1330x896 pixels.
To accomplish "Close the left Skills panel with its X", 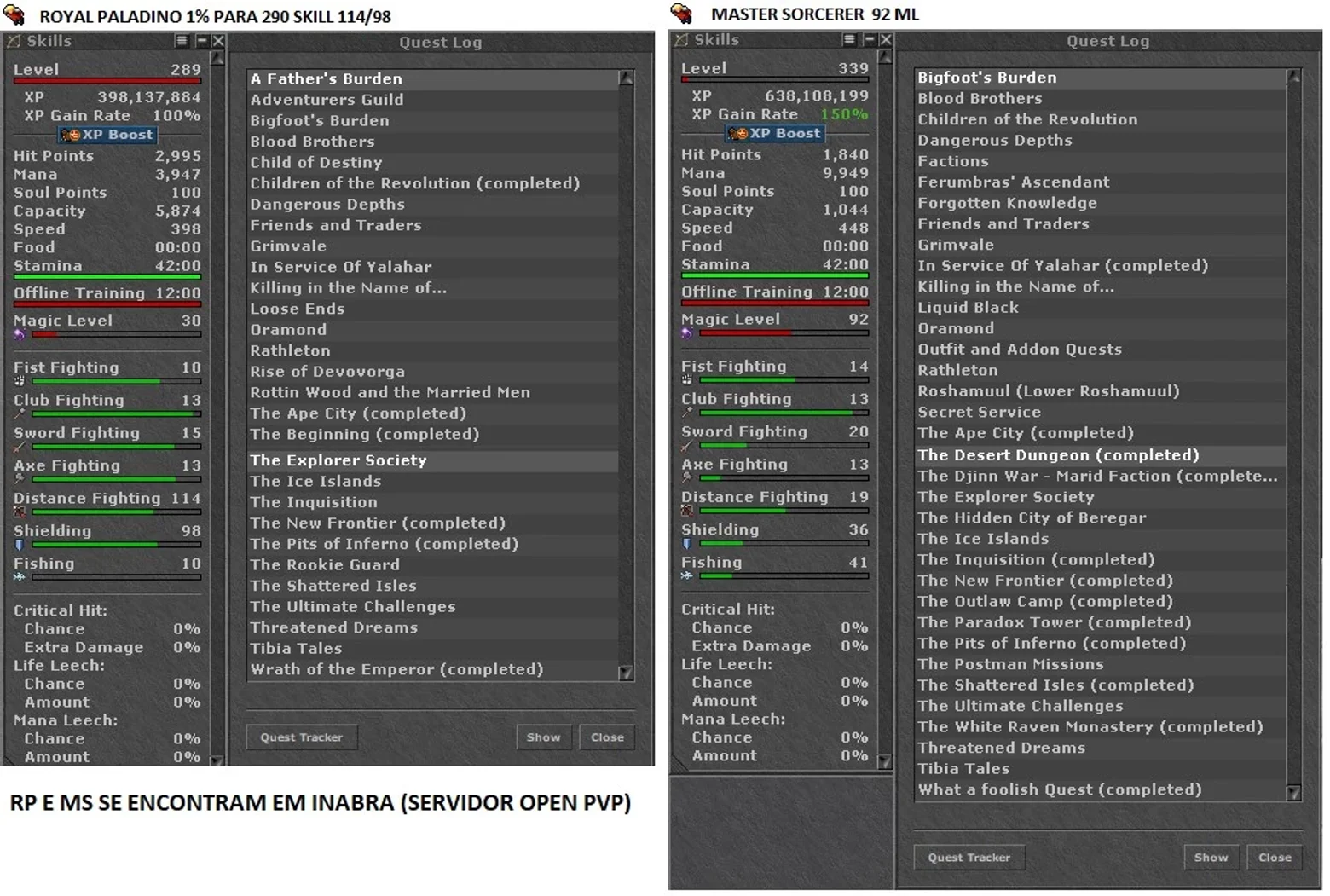I will click(x=219, y=41).
